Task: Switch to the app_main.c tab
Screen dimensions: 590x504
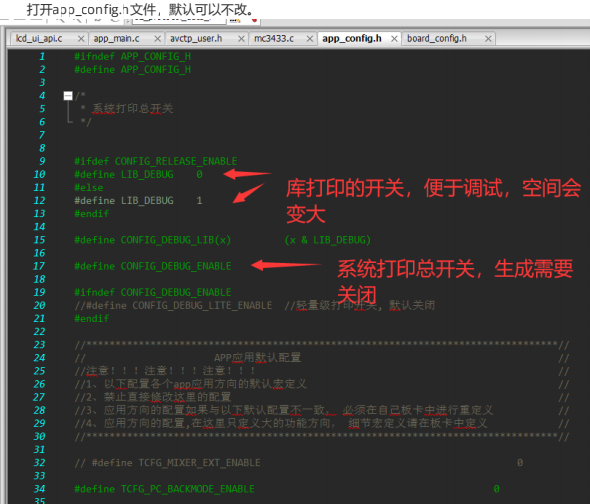Action: coord(116,38)
